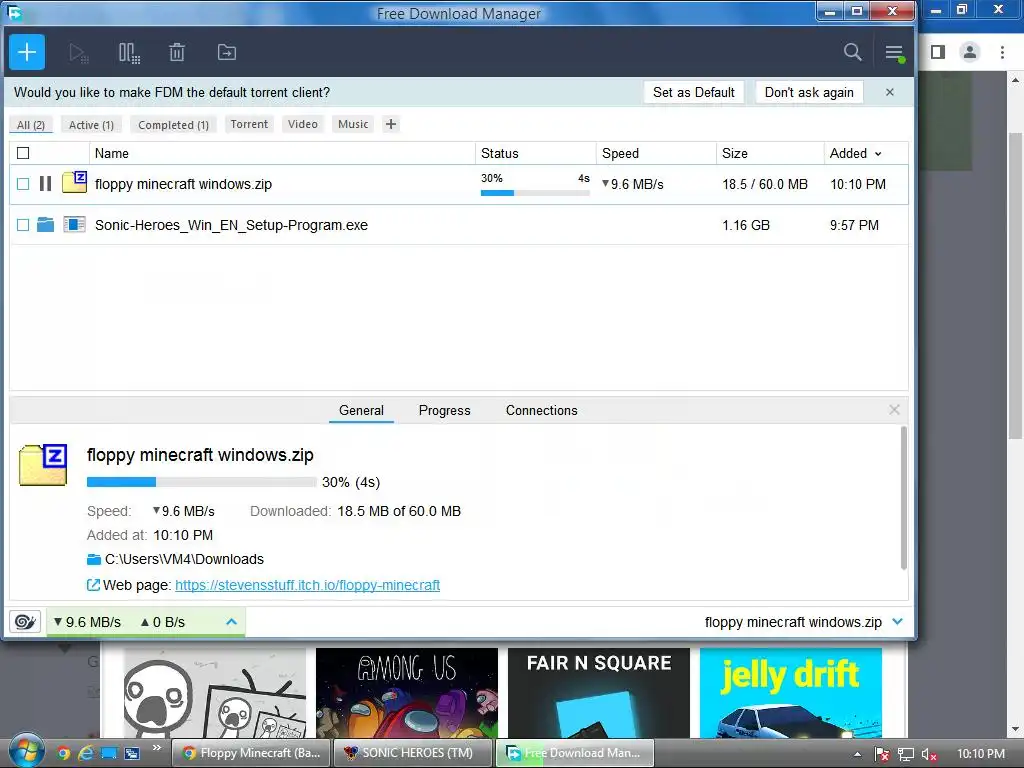Click exe file icon in Sonic-Heroes row
This screenshot has height=768, width=1024.
(74, 225)
